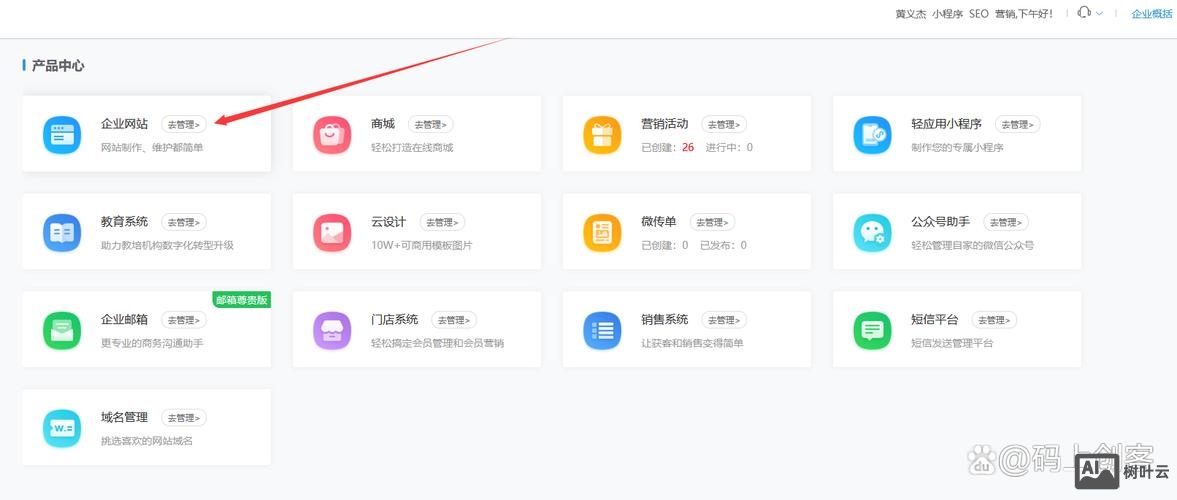Click the 短信平台 title text

[x=935, y=319]
